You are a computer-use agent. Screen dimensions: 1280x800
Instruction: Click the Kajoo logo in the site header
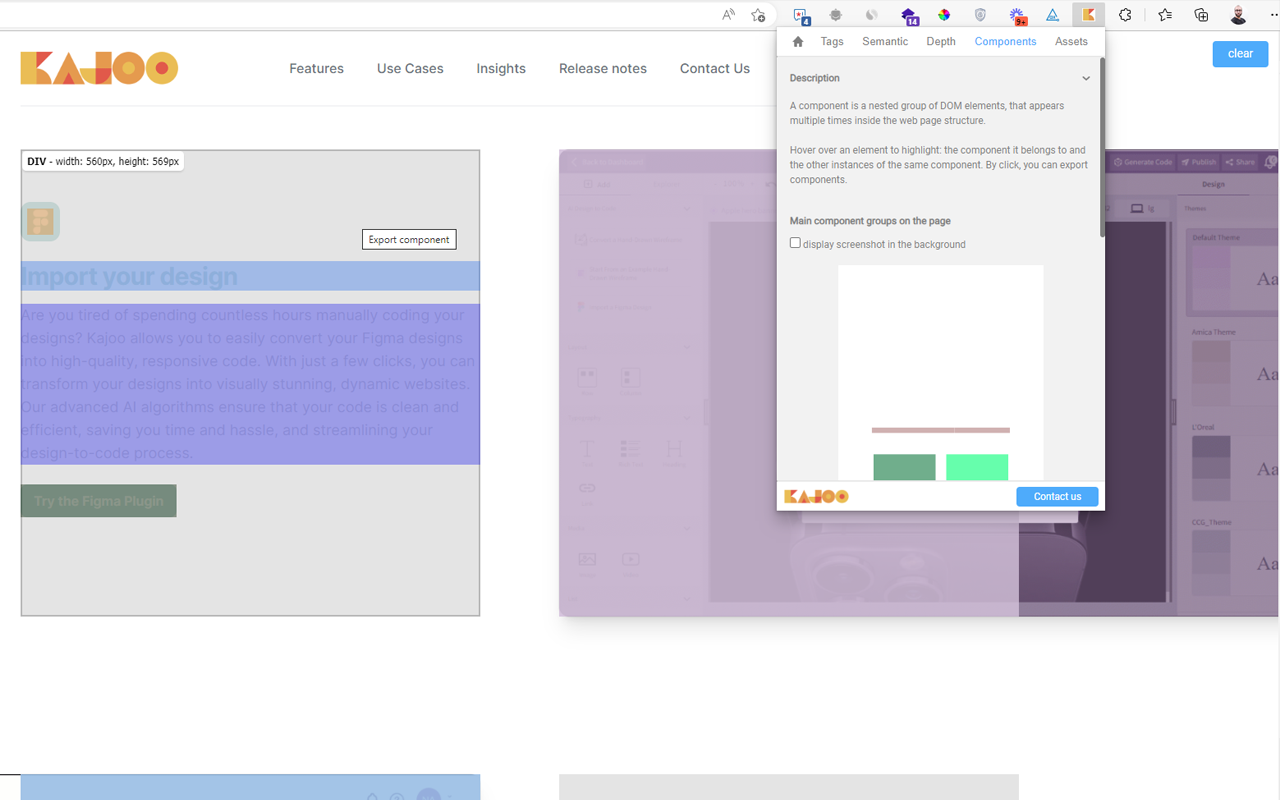pyautogui.click(x=98, y=67)
